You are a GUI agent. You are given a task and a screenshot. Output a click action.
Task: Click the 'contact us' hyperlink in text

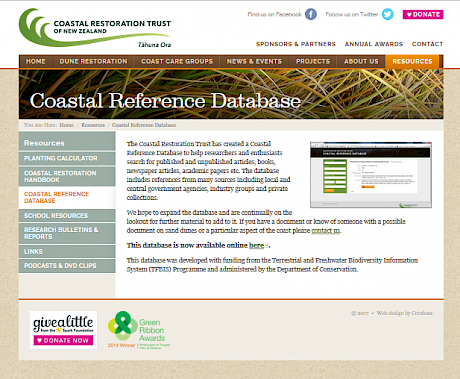[x=326, y=231]
